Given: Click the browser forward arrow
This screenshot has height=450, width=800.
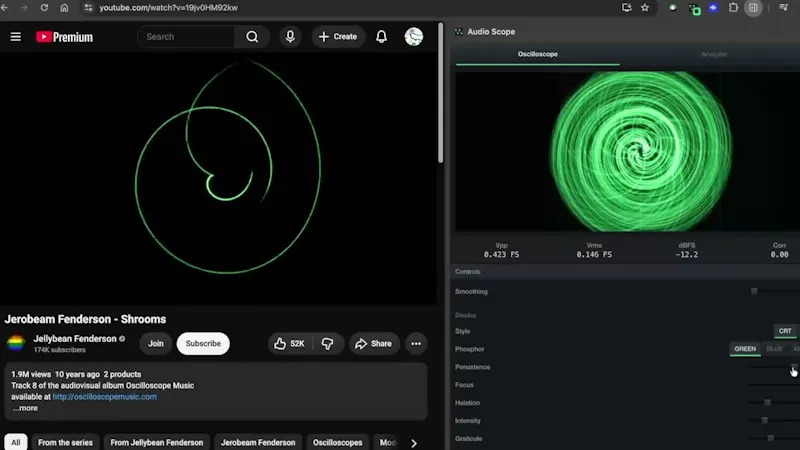Looking at the screenshot, I should tap(24, 8).
